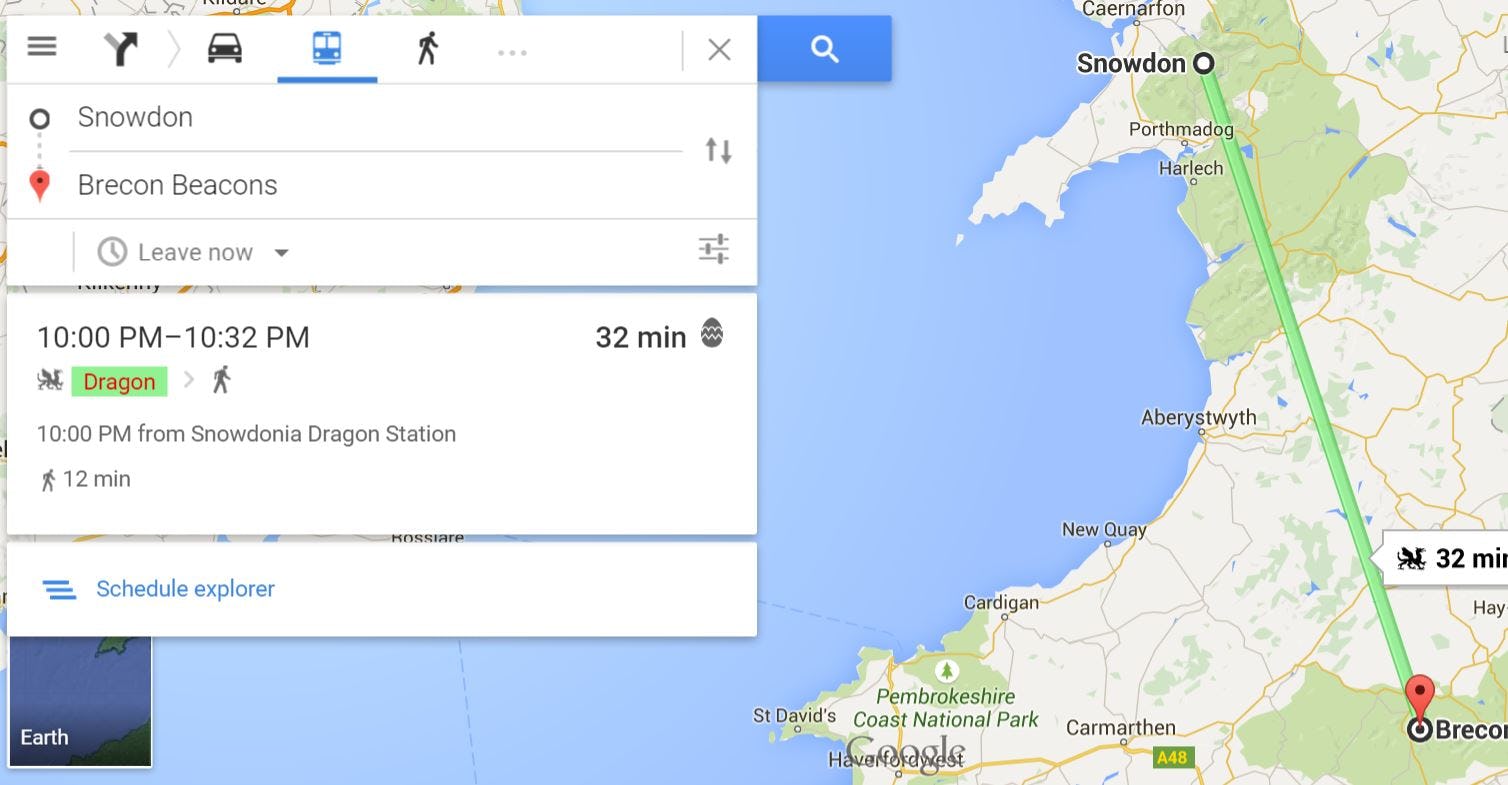Show more travel modes ellipsis
The width and height of the screenshot is (1508, 785).
[512, 52]
